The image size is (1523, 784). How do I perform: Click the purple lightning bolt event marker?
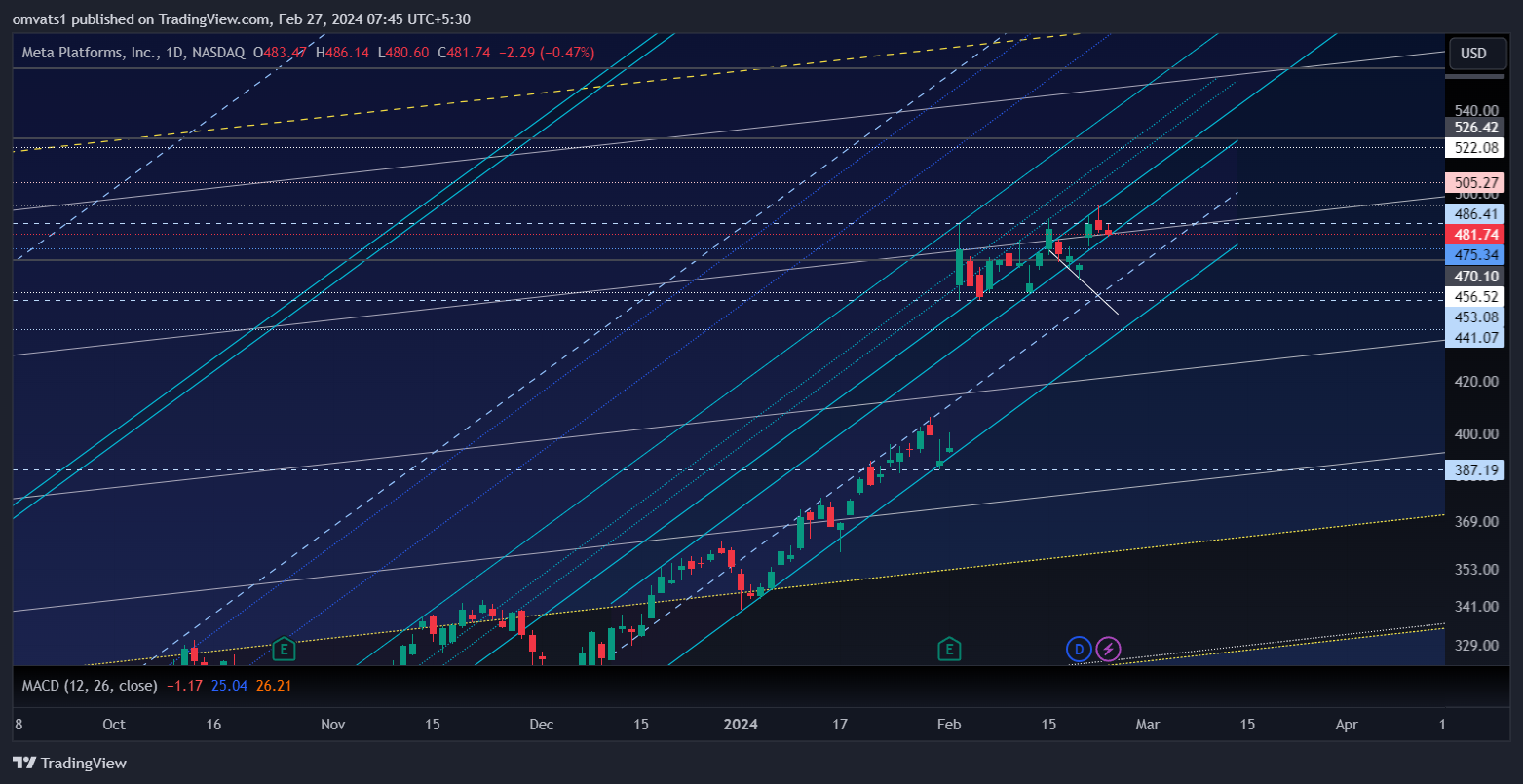pos(1108,649)
